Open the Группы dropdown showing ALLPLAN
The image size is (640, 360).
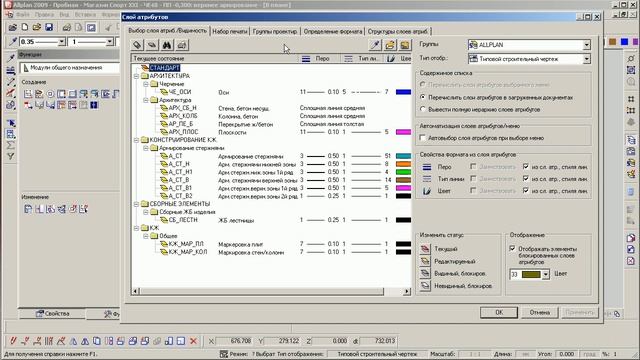587,45
